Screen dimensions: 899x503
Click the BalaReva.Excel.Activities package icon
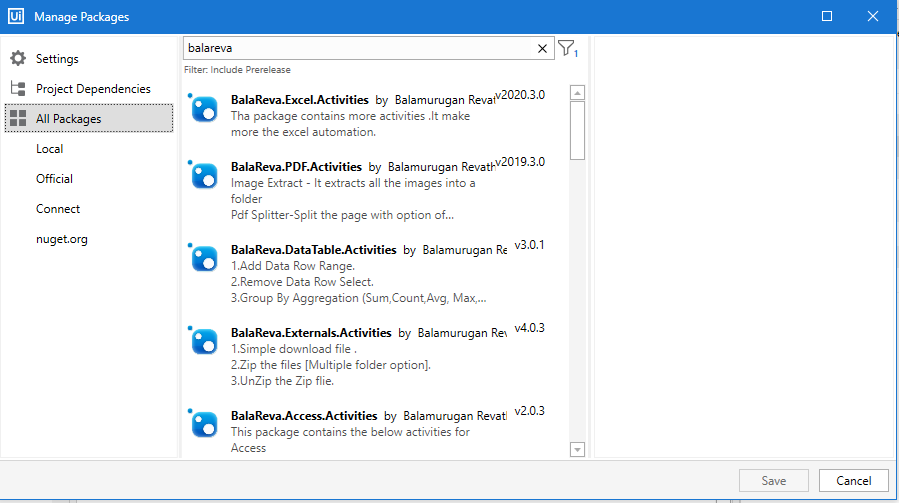coord(204,108)
